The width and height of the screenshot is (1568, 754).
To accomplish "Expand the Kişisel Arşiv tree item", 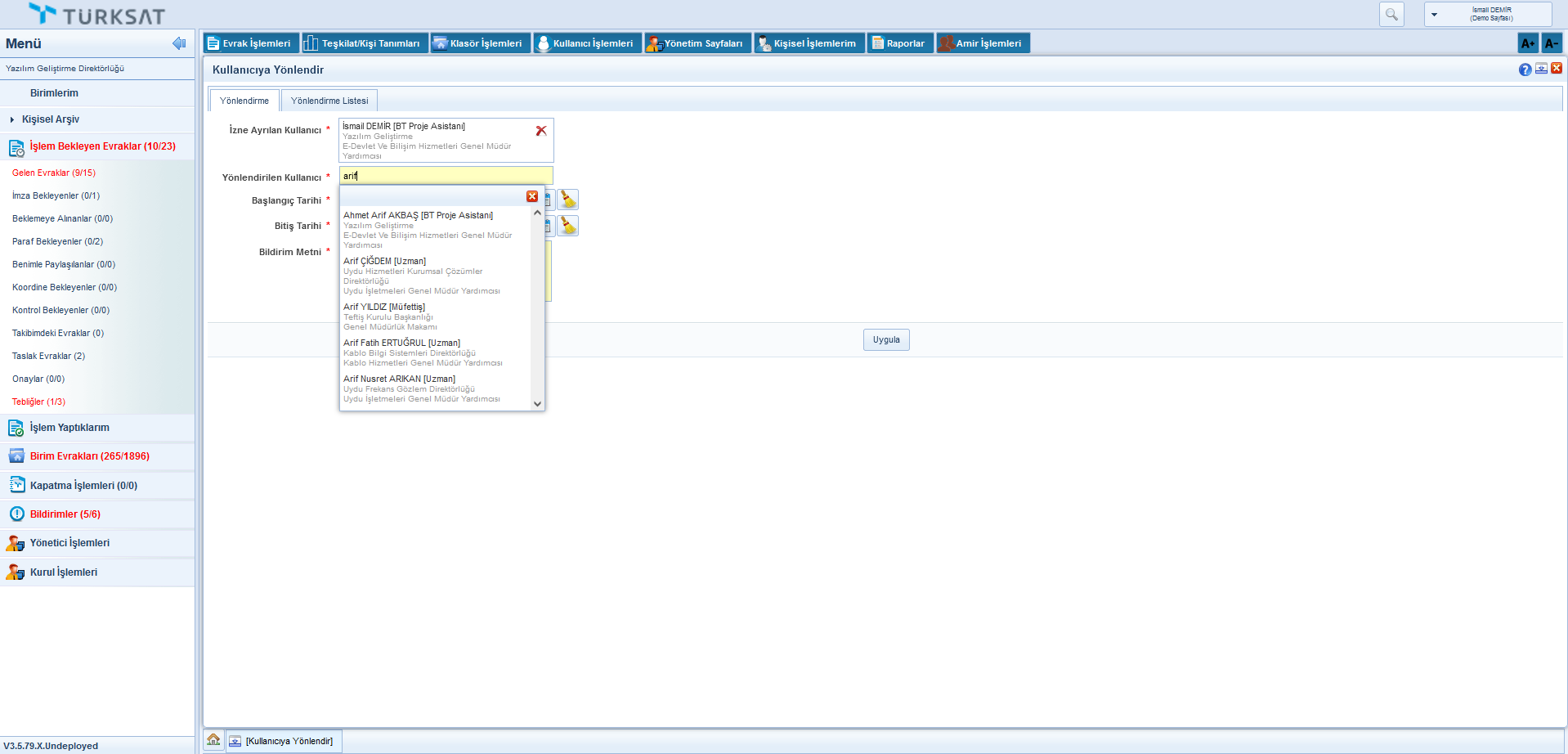I will click(x=12, y=119).
